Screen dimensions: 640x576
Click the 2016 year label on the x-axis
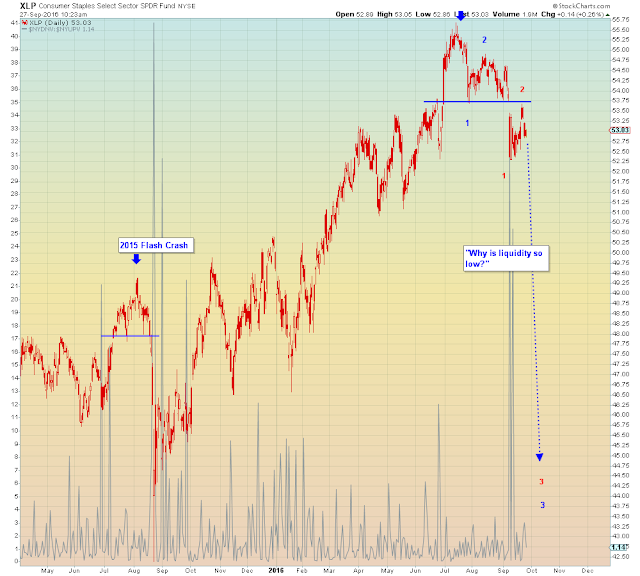pos(276,570)
